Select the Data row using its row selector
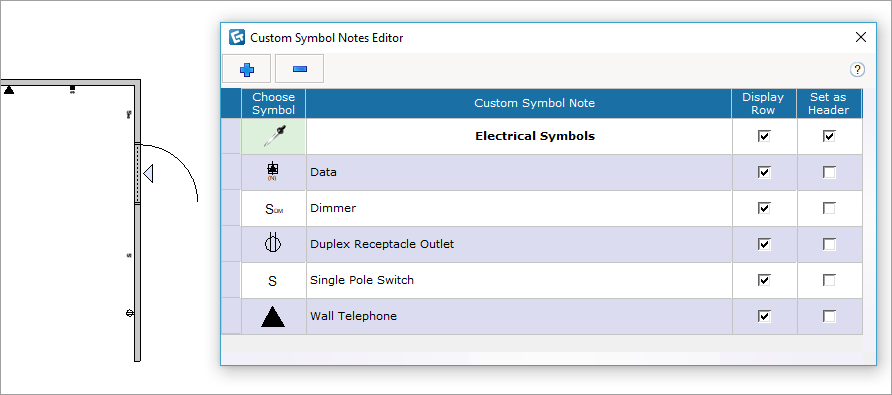This screenshot has height=395, width=892. click(231, 172)
